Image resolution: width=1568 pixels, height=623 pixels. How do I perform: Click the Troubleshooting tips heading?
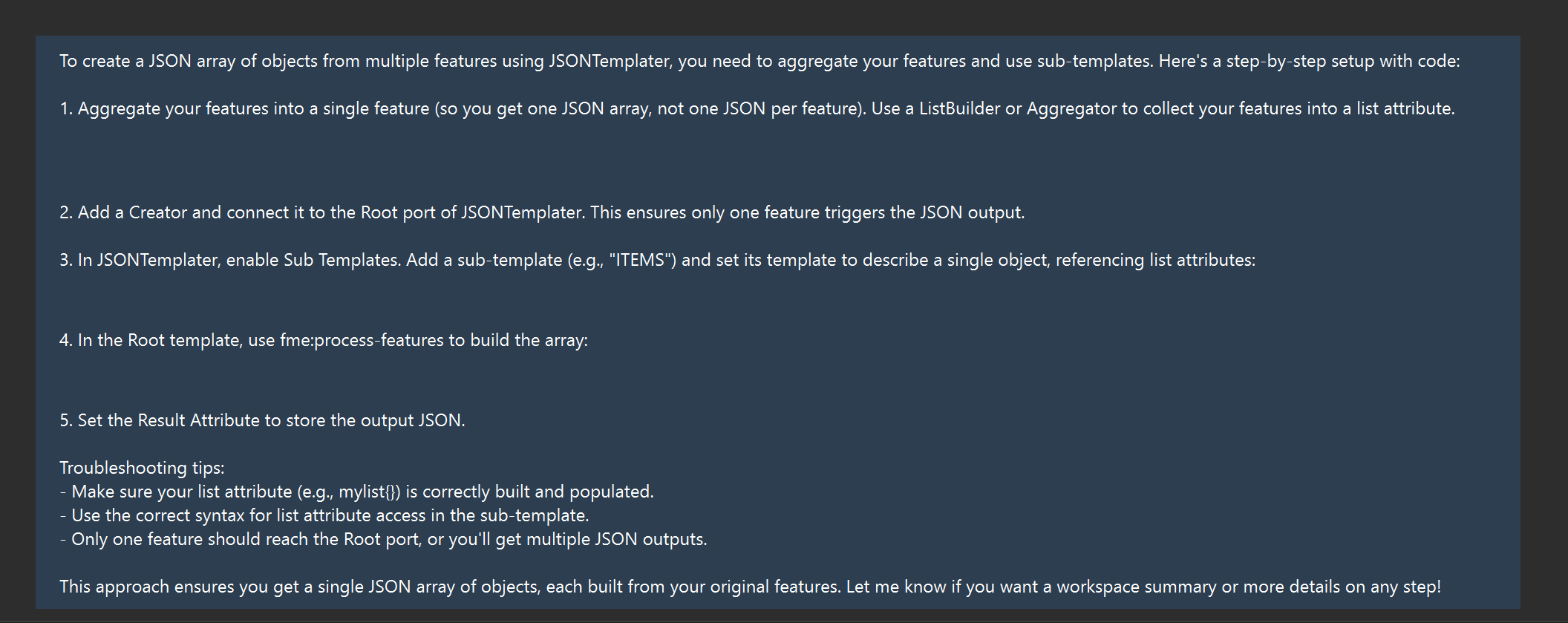click(x=142, y=468)
